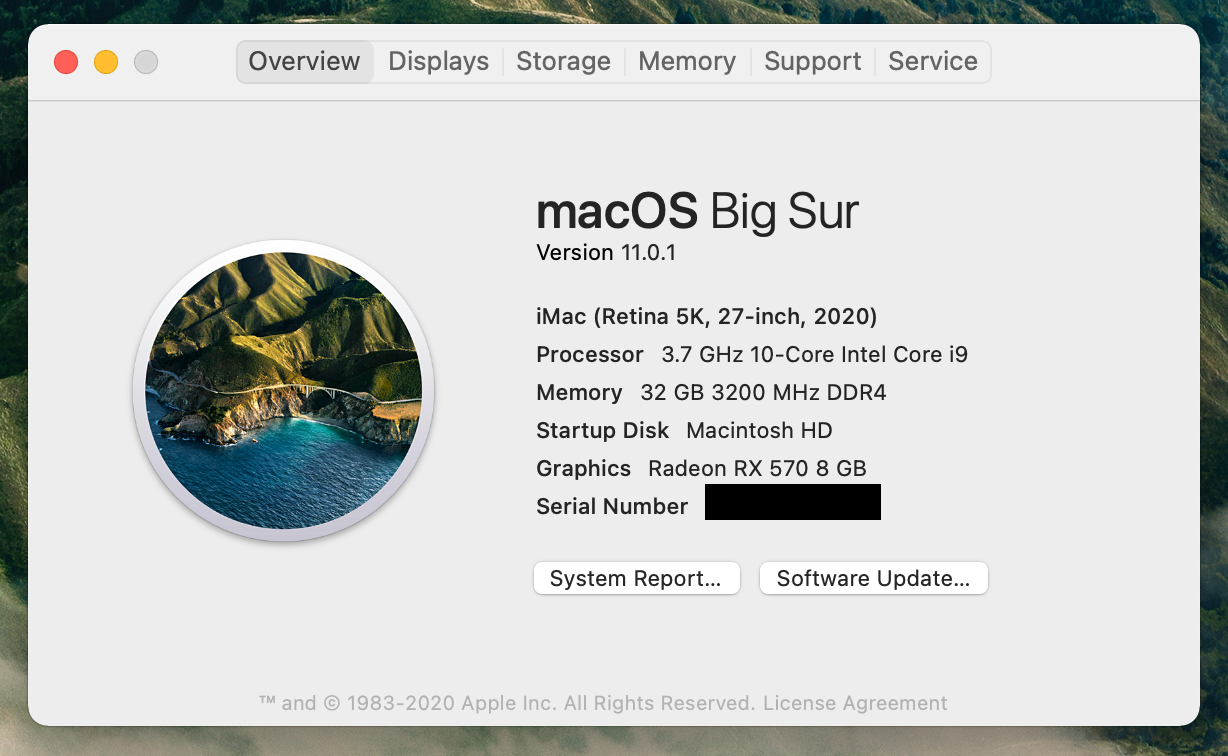
Task: Click the gray disabled zoom button
Action: click(x=146, y=62)
